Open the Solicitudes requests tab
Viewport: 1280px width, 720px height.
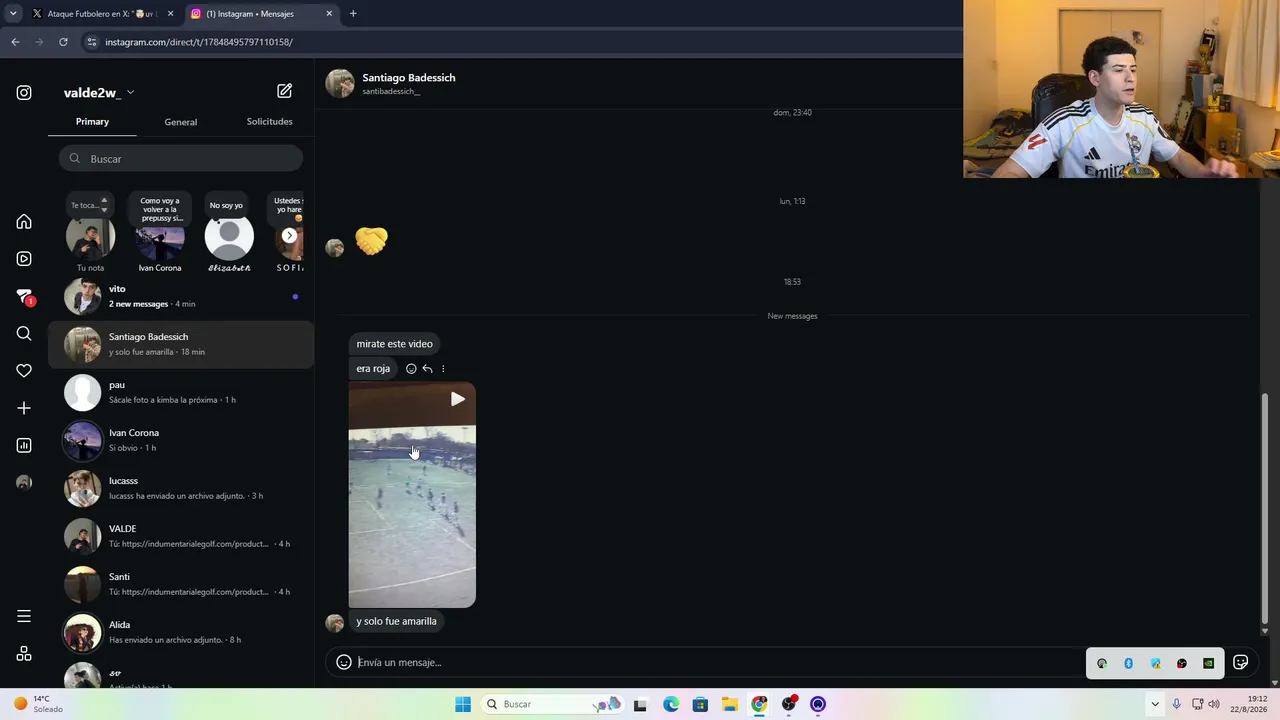pyautogui.click(x=269, y=122)
